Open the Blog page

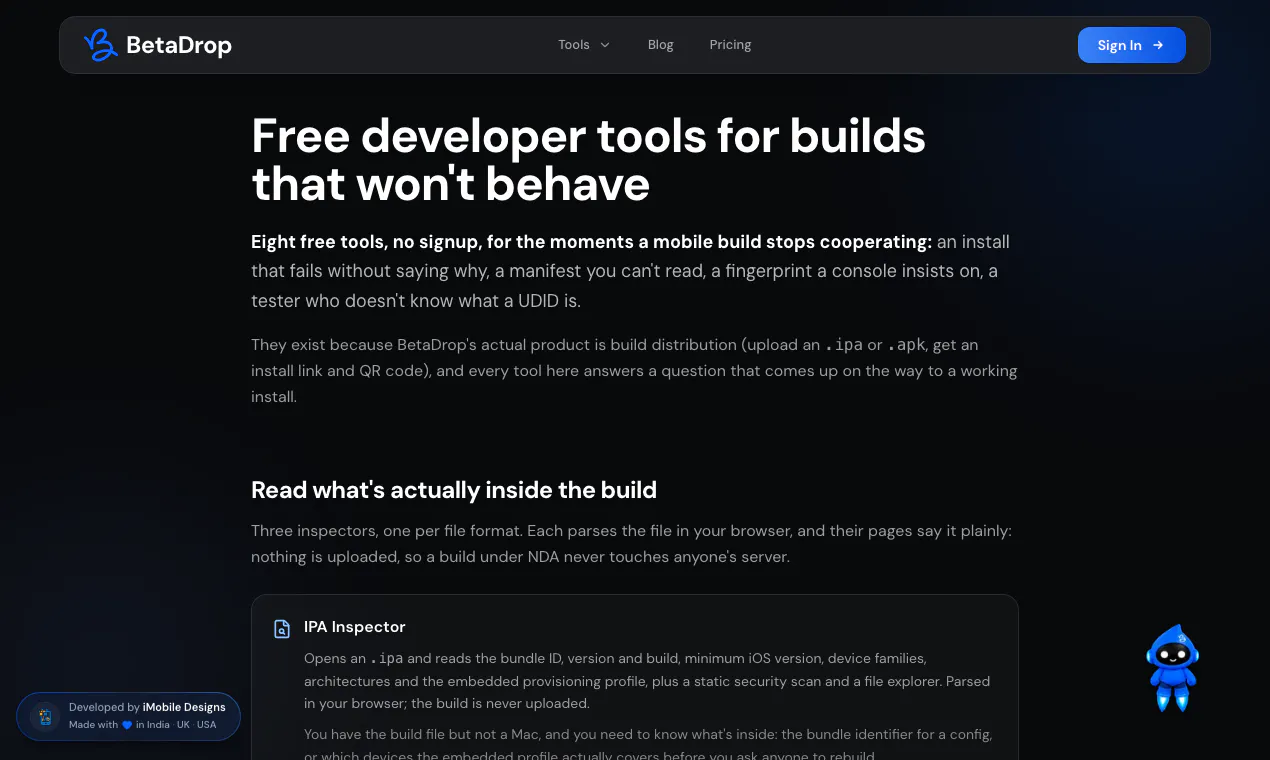point(661,45)
